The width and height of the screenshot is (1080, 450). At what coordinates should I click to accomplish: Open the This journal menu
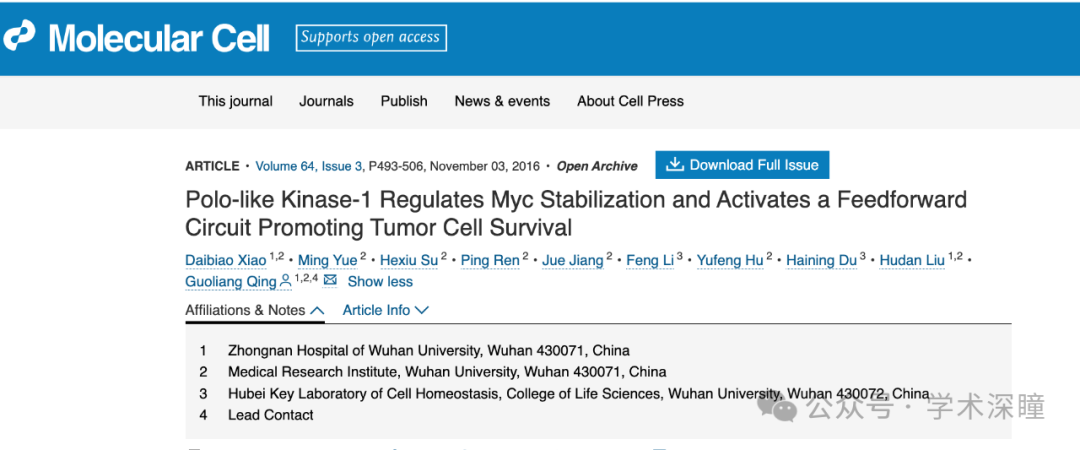(236, 101)
